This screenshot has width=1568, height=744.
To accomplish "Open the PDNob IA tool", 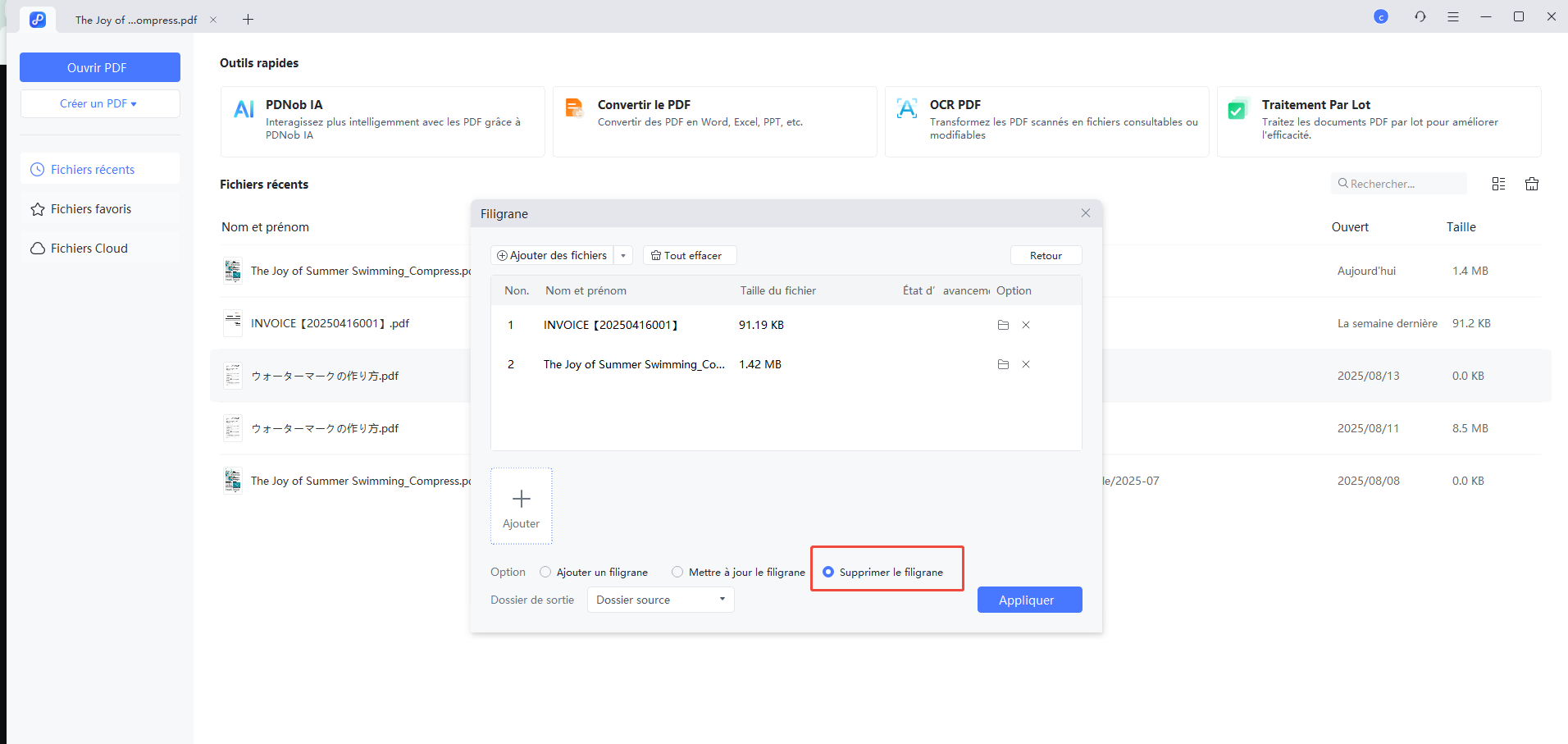I will click(381, 120).
